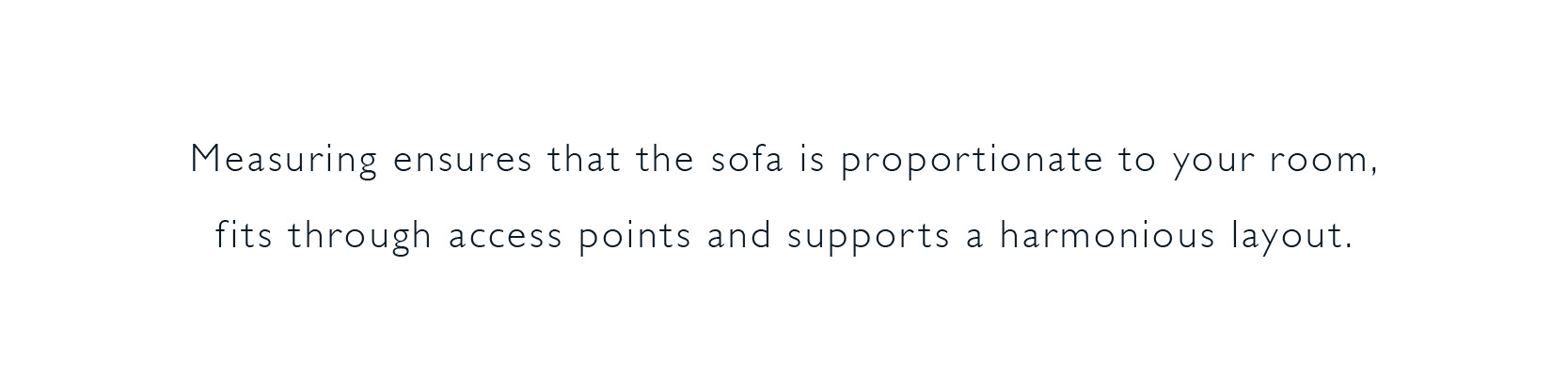The image size is (1568, 392).
Task: Click the word "is" after sofa
Action: click(812, 161)
